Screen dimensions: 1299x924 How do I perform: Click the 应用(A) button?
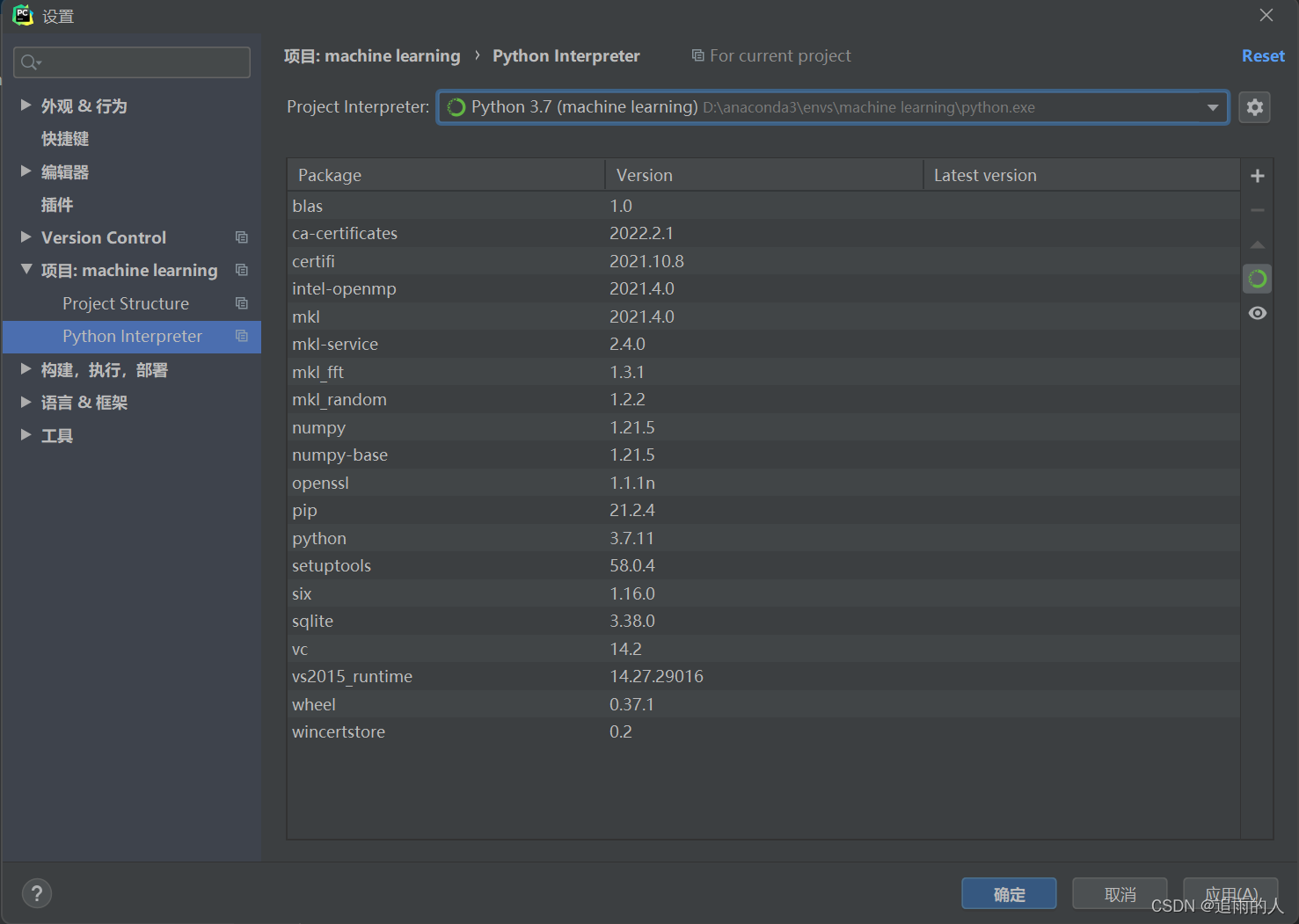click(x=1230, y=894)
